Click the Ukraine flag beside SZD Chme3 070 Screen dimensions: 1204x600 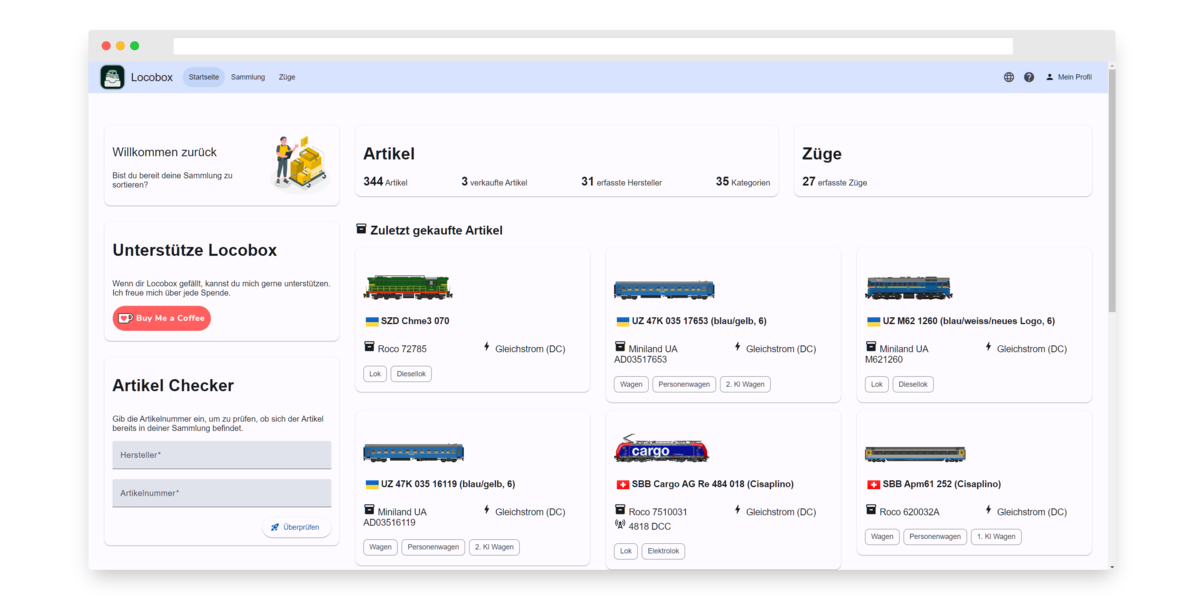pos(372,321)
